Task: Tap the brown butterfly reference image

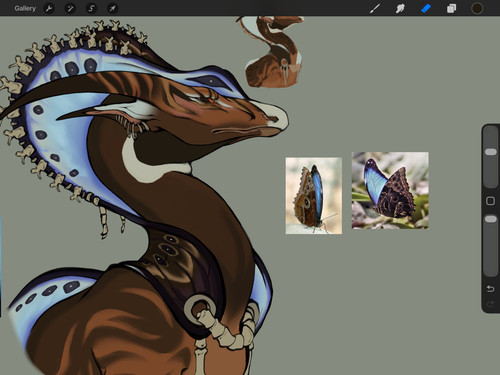Action: click(314, 196)
